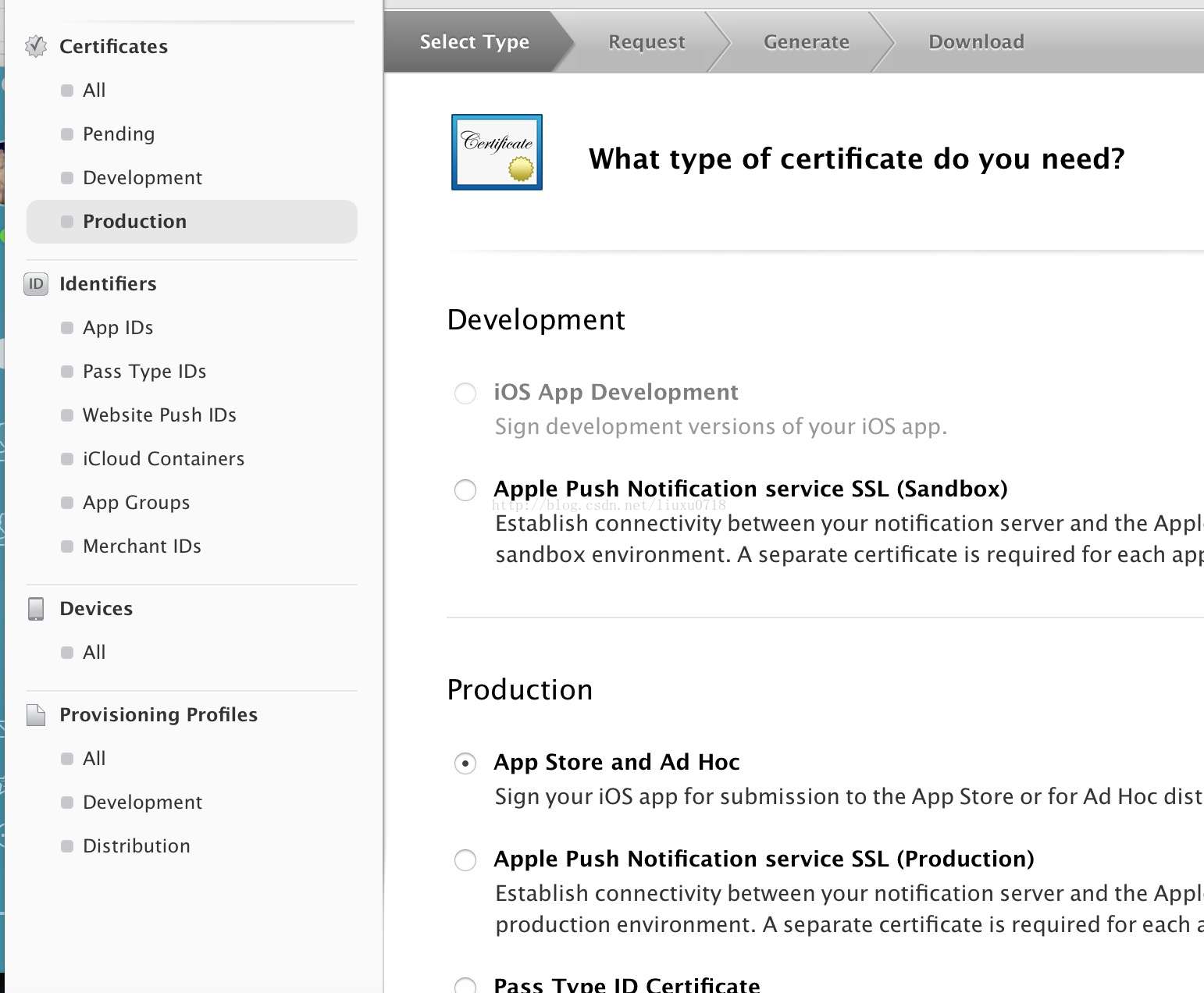Select Apple Push Notification SSL (Production) option
The image size is (1204, 993).
point(465,860)
